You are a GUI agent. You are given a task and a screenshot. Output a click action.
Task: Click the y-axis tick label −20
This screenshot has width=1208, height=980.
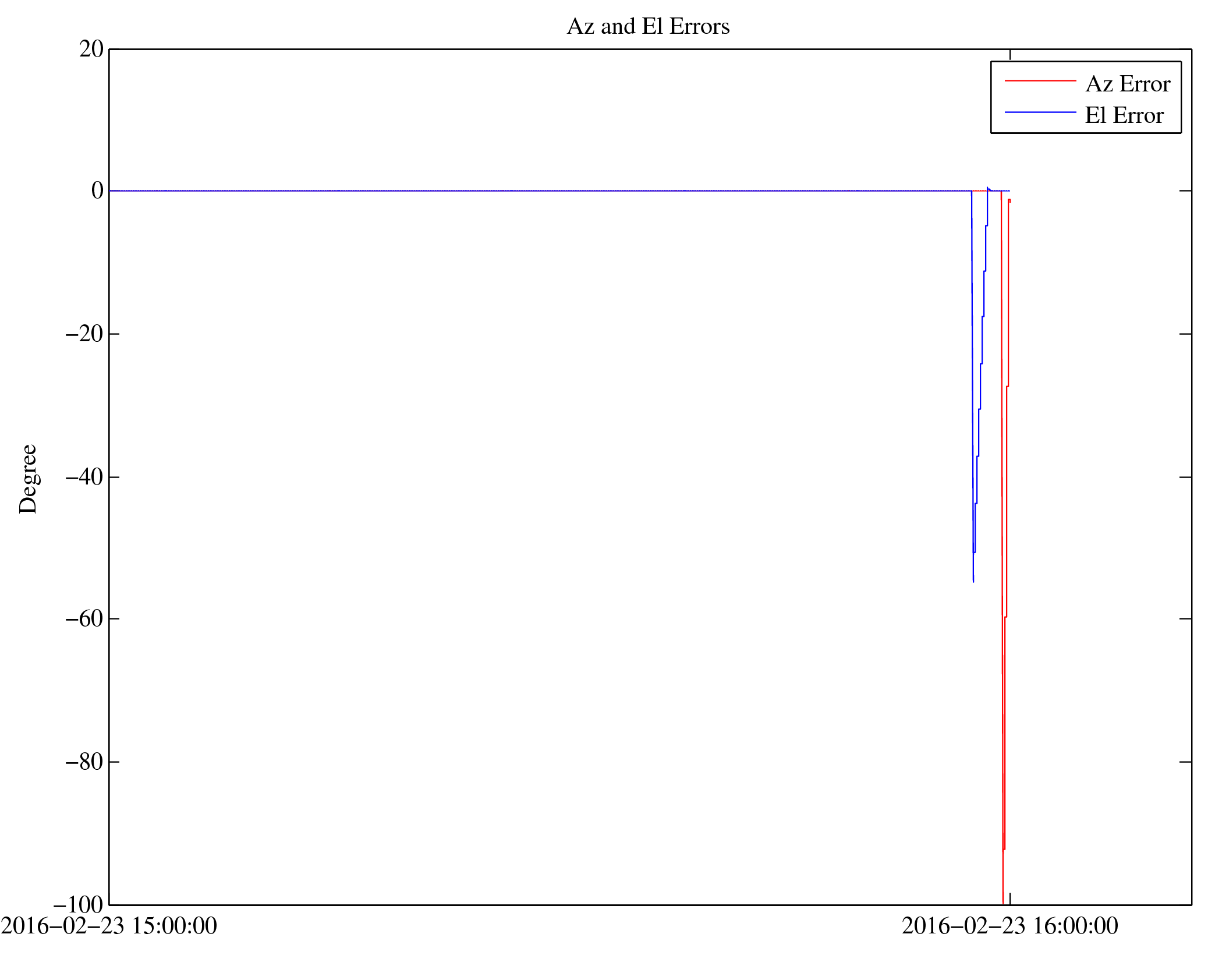[x=84, y=334]
